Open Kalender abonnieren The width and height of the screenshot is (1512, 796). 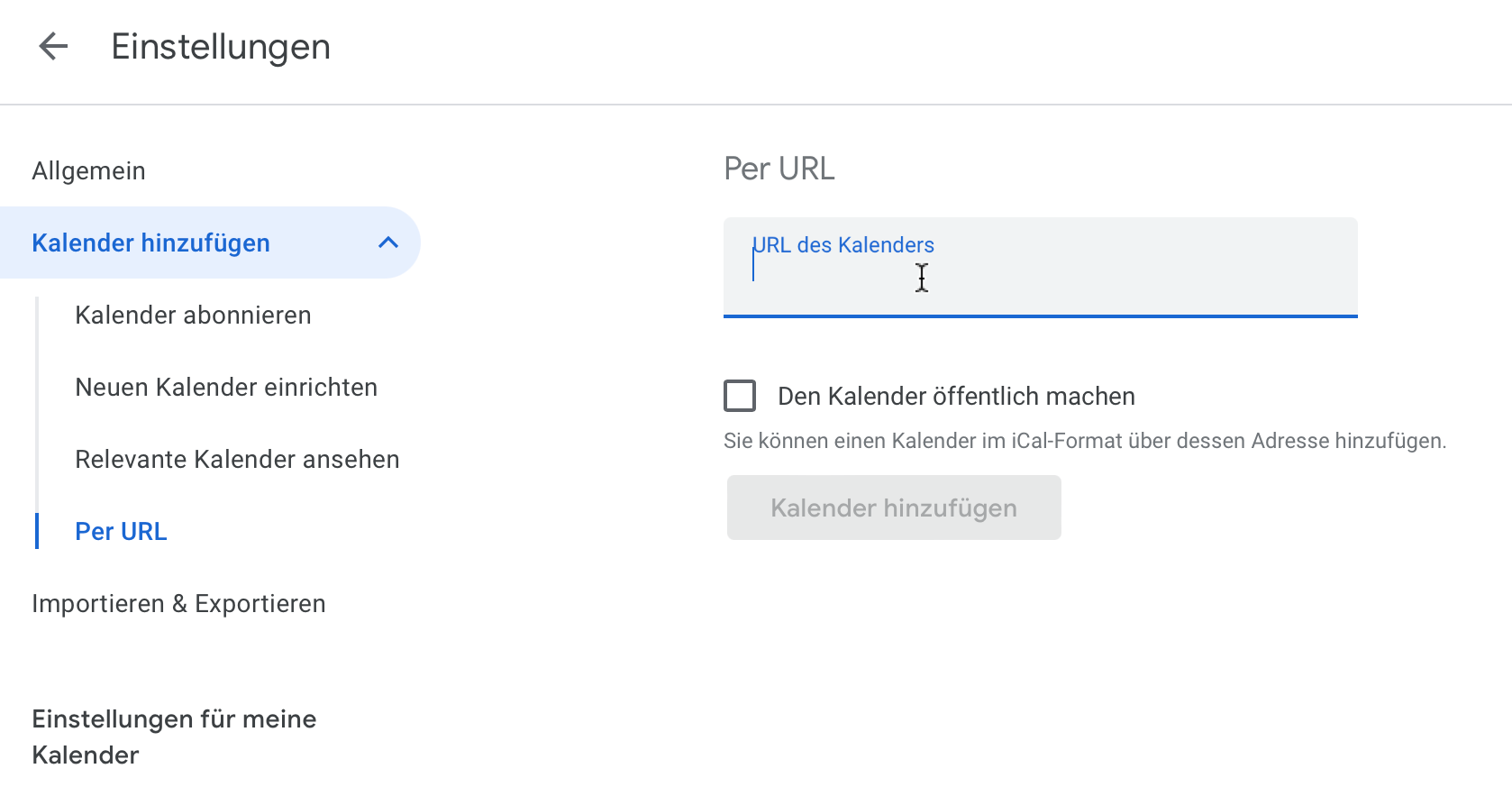tap(193, 316)
